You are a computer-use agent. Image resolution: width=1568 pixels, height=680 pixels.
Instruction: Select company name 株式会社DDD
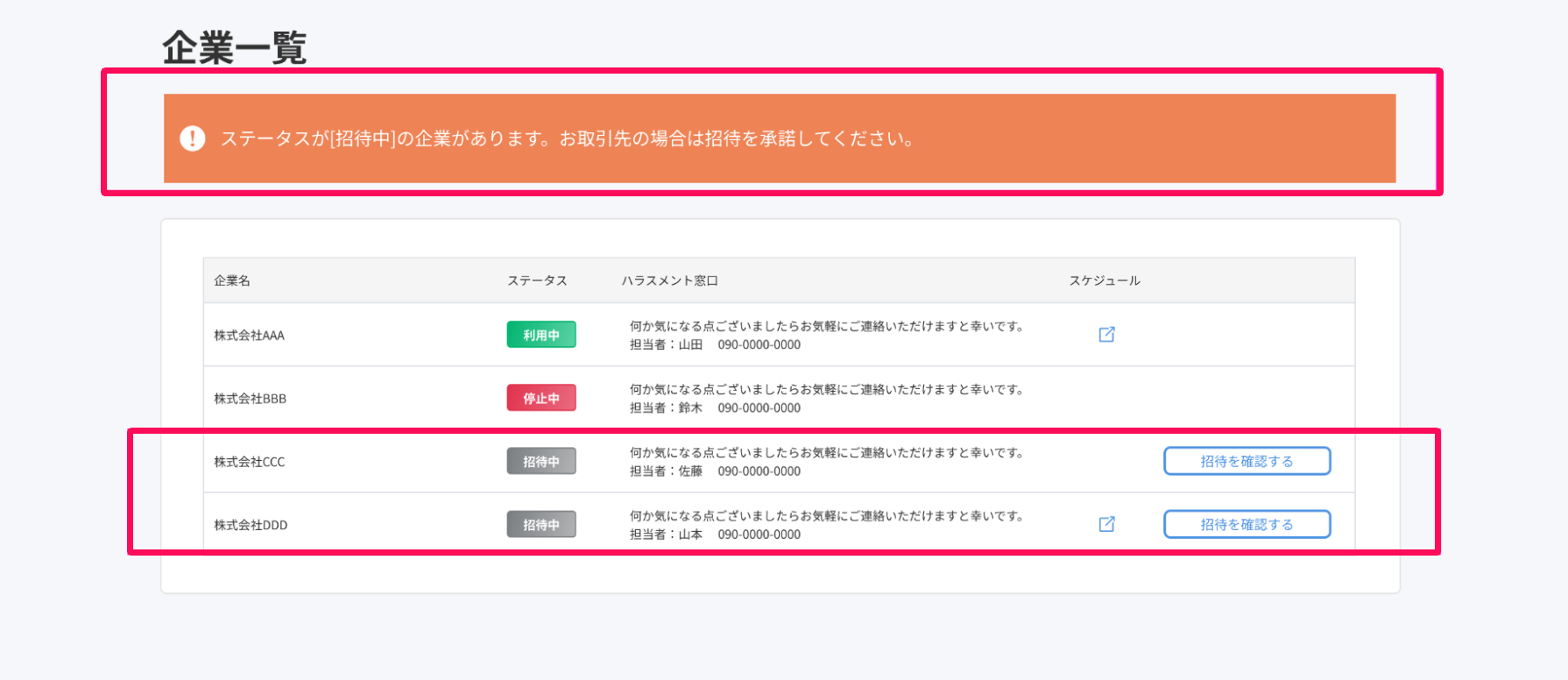point(251,524)
